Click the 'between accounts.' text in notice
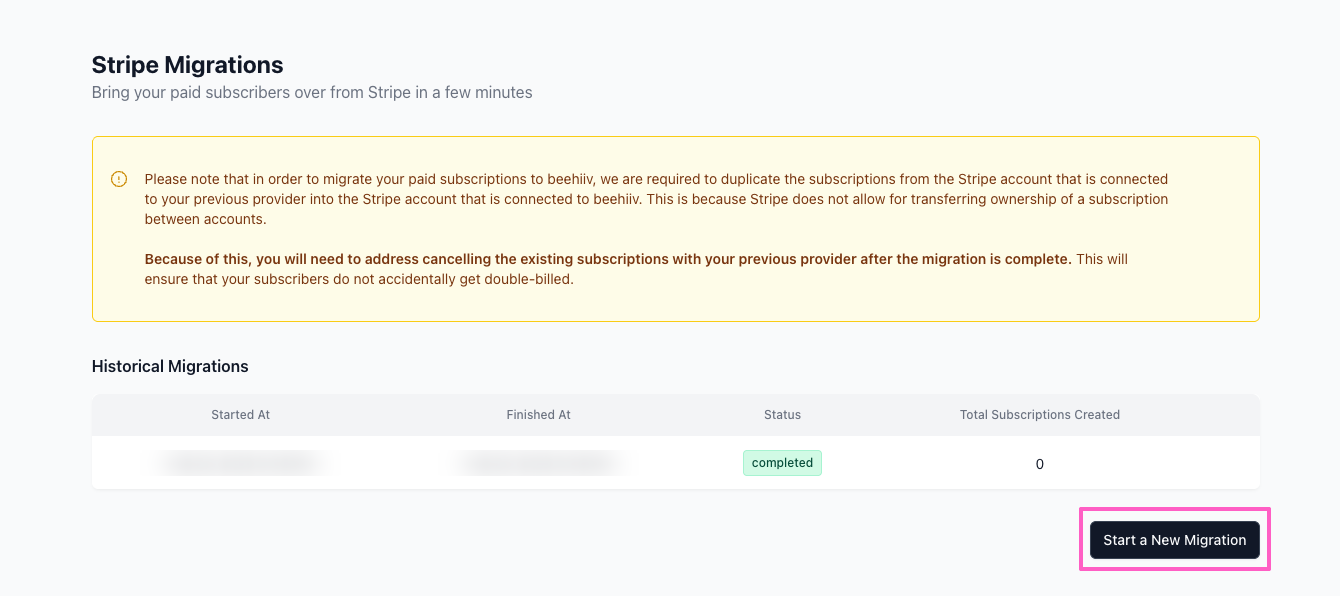 pos(205,219)
